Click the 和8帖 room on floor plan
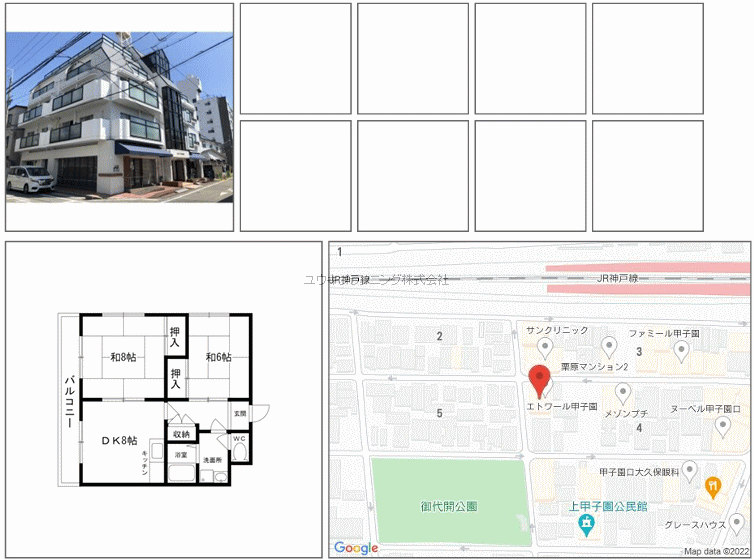754x560 pixels. pos(123,357)
